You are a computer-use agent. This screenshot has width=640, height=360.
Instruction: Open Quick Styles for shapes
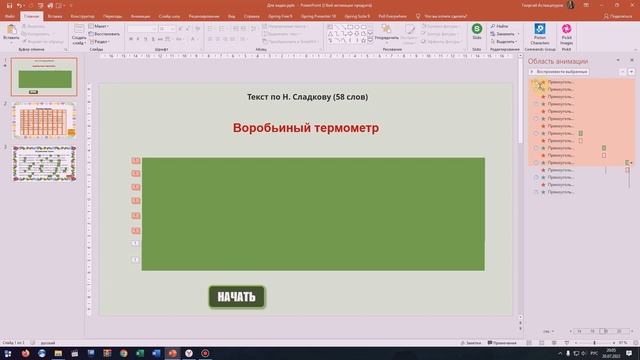[x=409, y=33]
